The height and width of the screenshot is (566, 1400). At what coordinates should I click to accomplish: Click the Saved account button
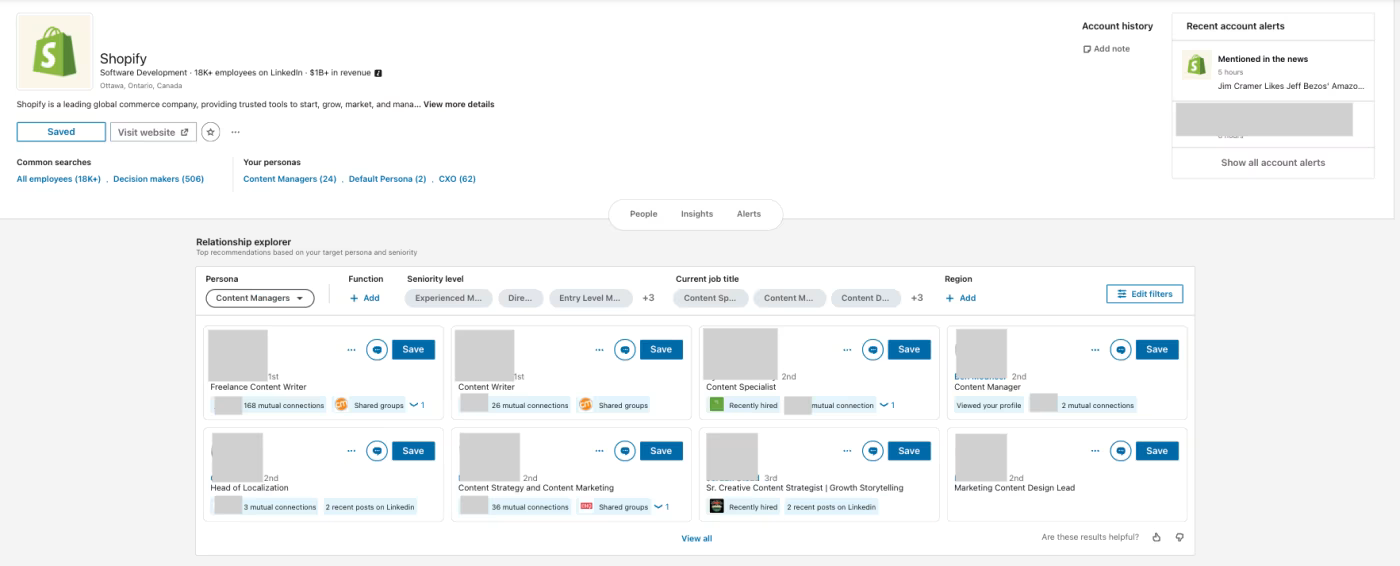61,132
